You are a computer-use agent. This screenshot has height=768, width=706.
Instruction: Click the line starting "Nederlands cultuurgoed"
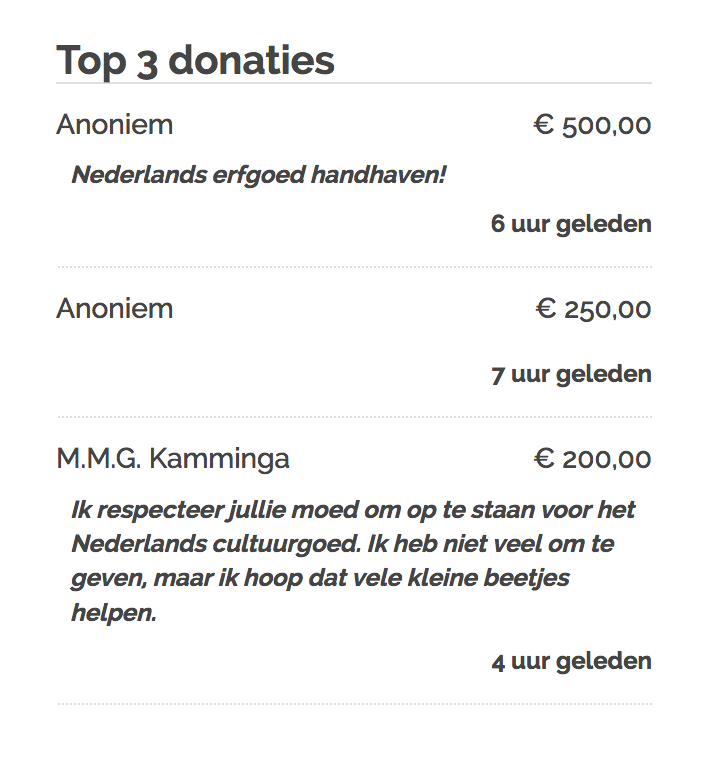pos(342,545)
